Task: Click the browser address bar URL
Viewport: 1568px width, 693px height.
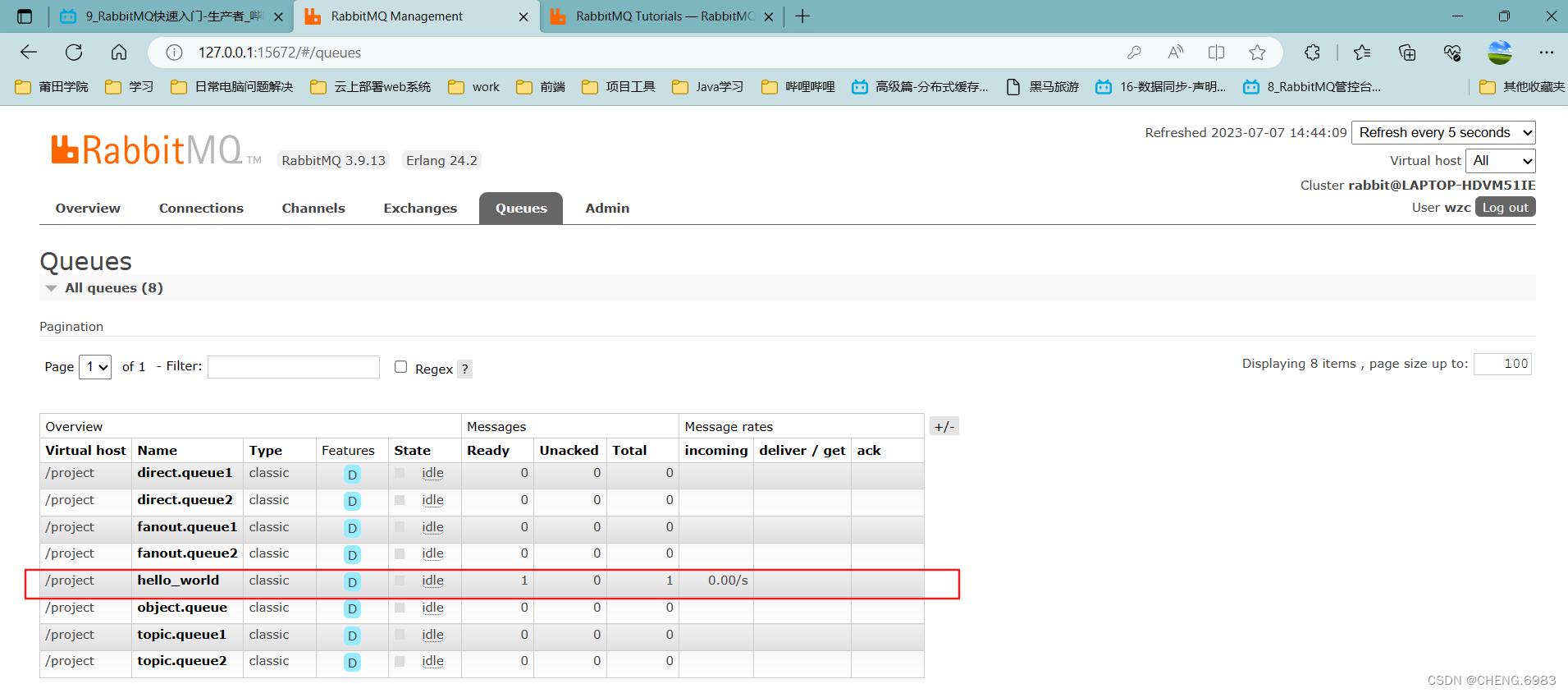Action: tap(280, 53)
